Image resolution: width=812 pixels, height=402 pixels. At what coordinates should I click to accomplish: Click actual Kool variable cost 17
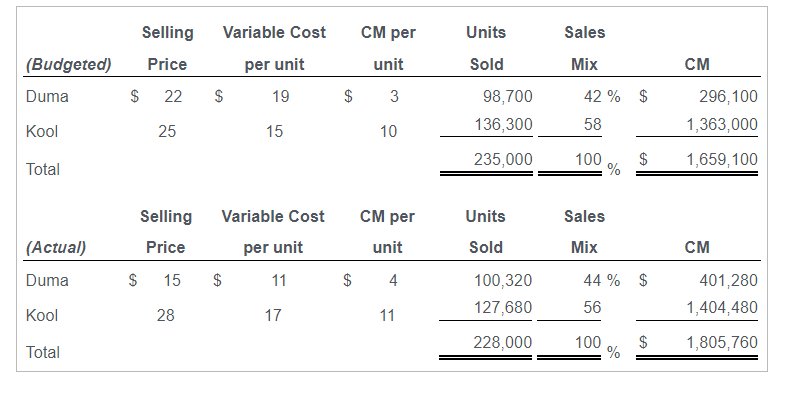(x=273, y=315)
